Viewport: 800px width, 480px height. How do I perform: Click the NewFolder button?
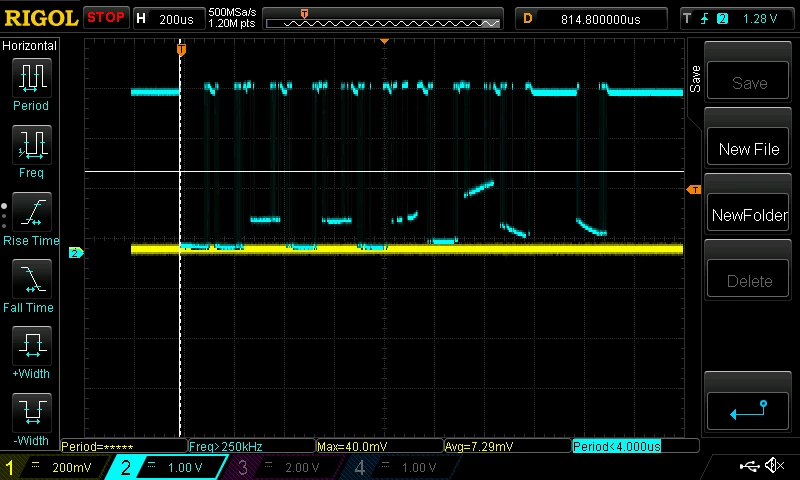coord(748,215)
